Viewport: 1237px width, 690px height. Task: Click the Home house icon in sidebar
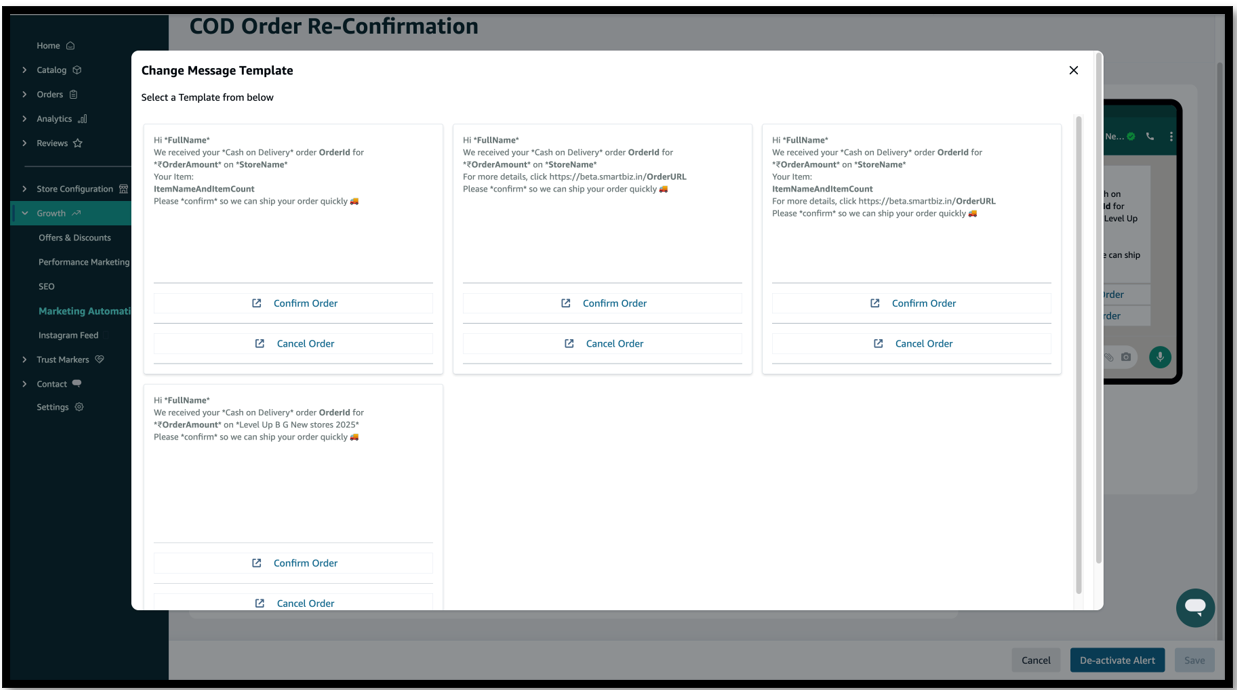pos(70,46)
